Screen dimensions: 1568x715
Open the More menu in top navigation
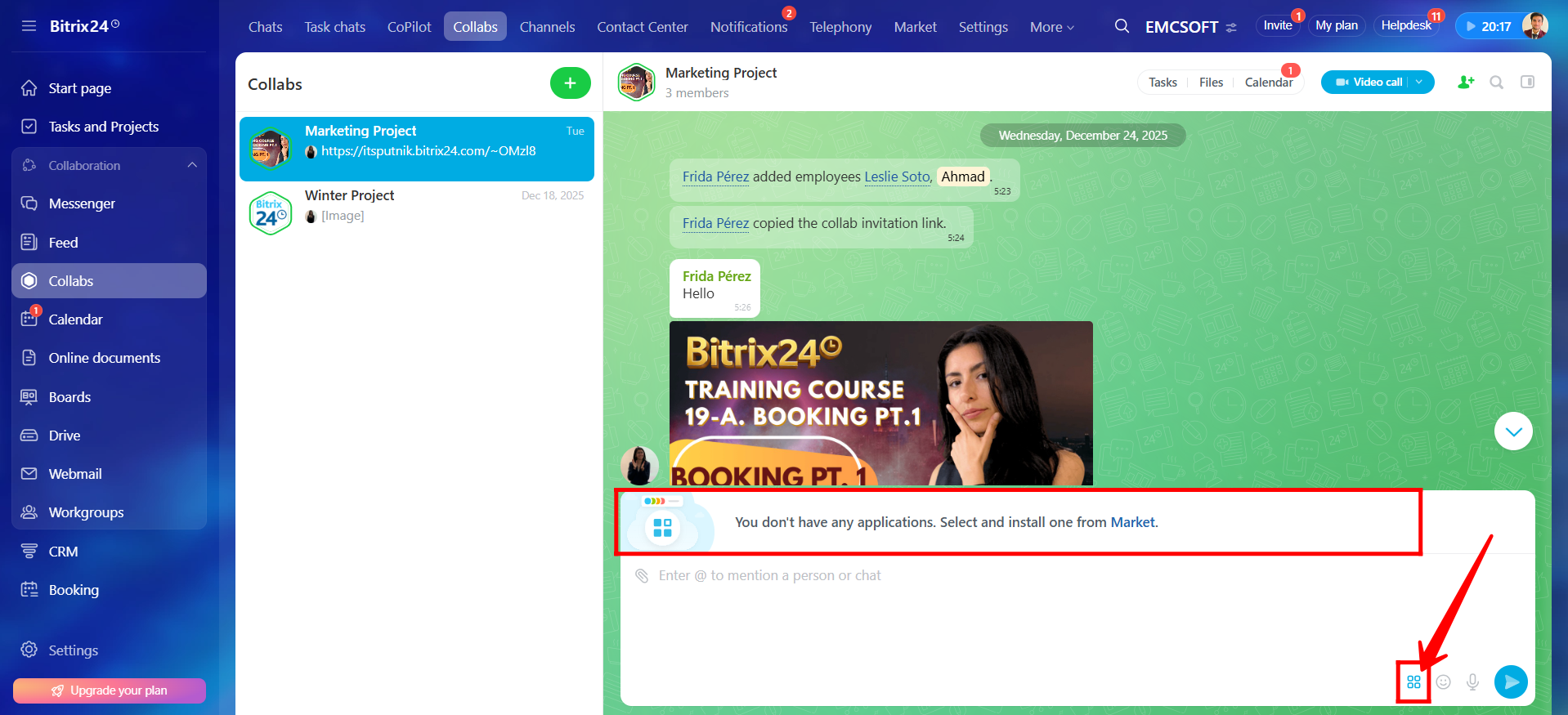click(x=1051, y=27)
